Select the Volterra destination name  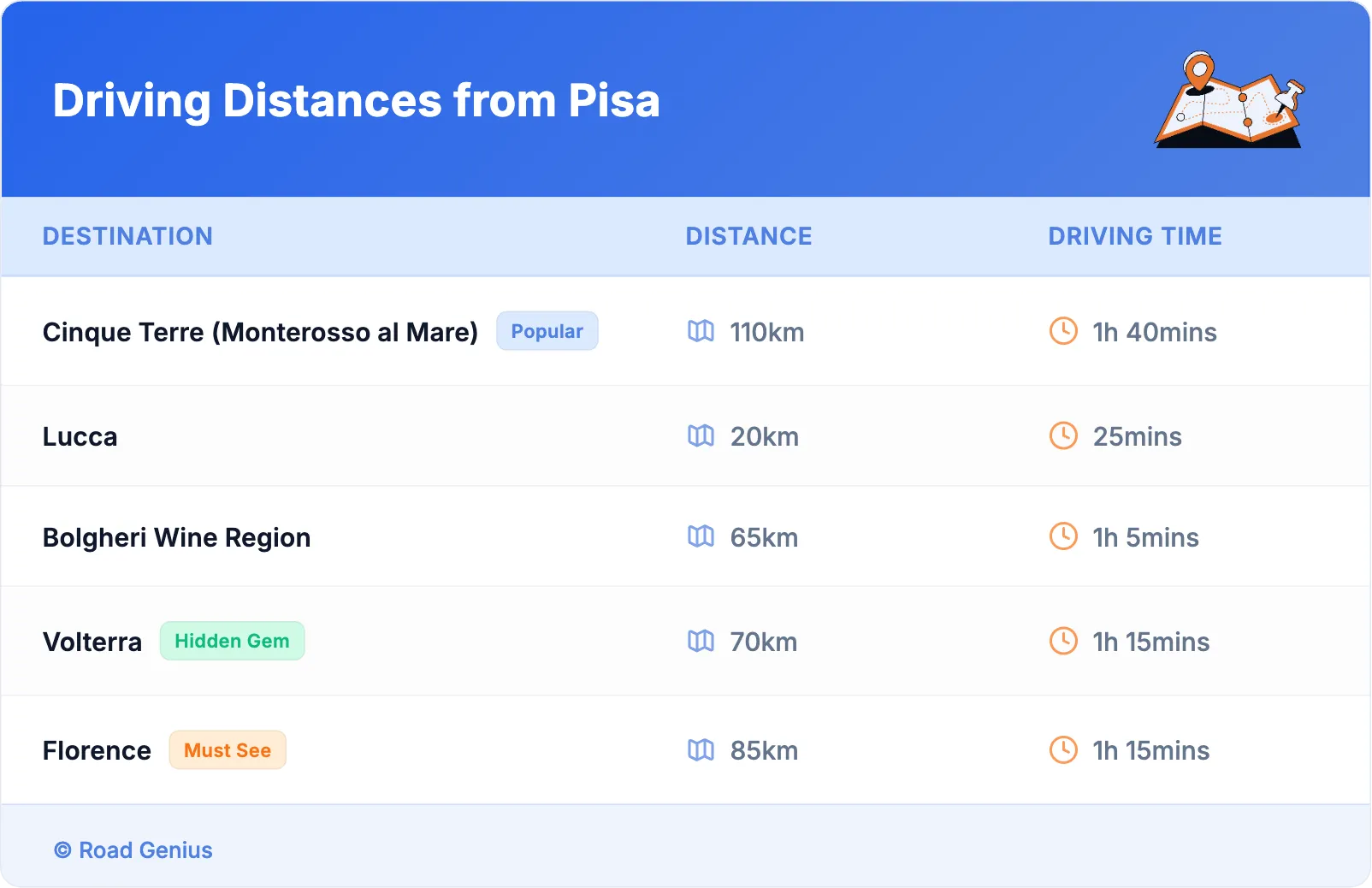(x=92, y=642)
